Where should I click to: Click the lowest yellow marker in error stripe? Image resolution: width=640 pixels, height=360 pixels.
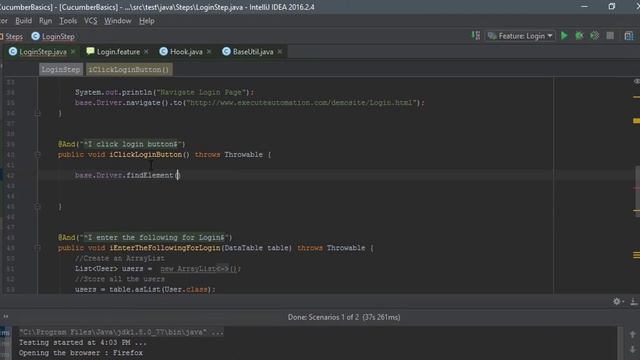pos(636,258)
